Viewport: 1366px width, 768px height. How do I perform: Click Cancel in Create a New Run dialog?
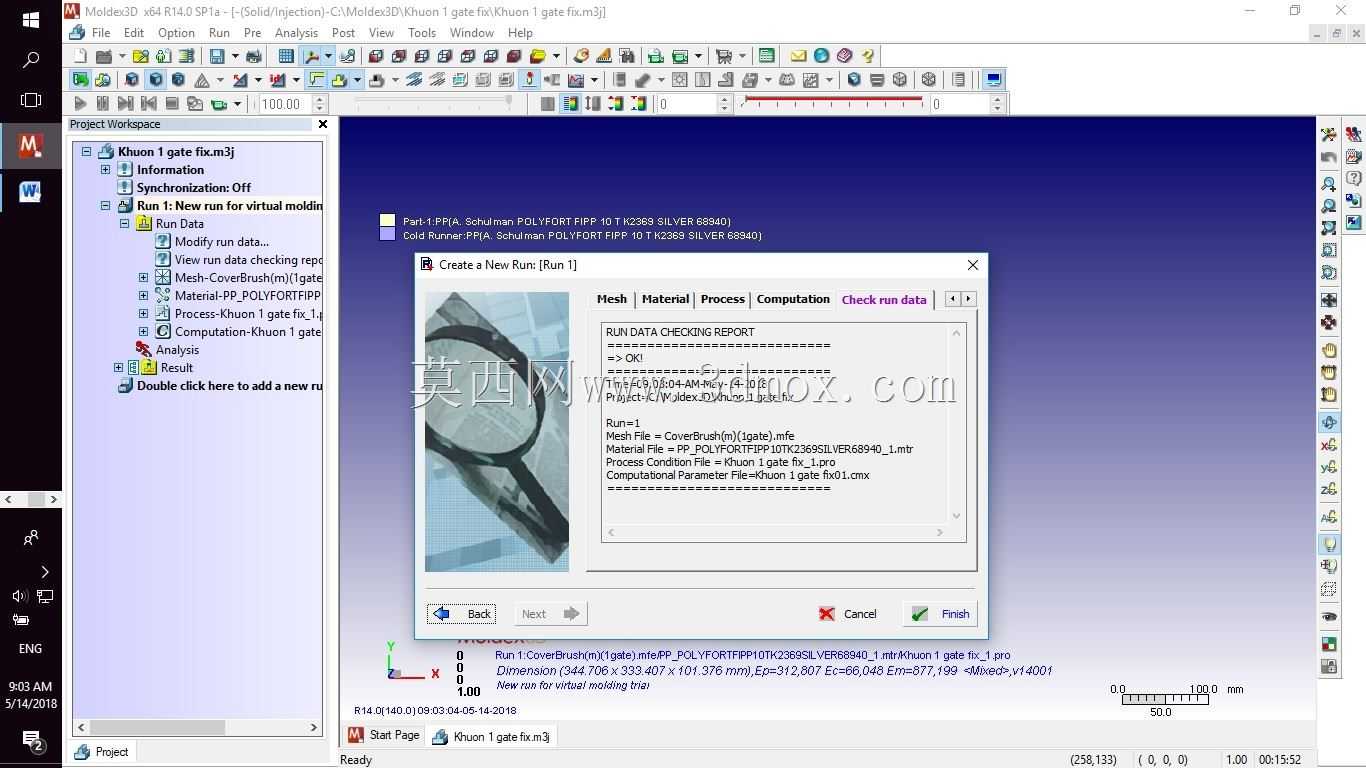(x=848, y=614)
